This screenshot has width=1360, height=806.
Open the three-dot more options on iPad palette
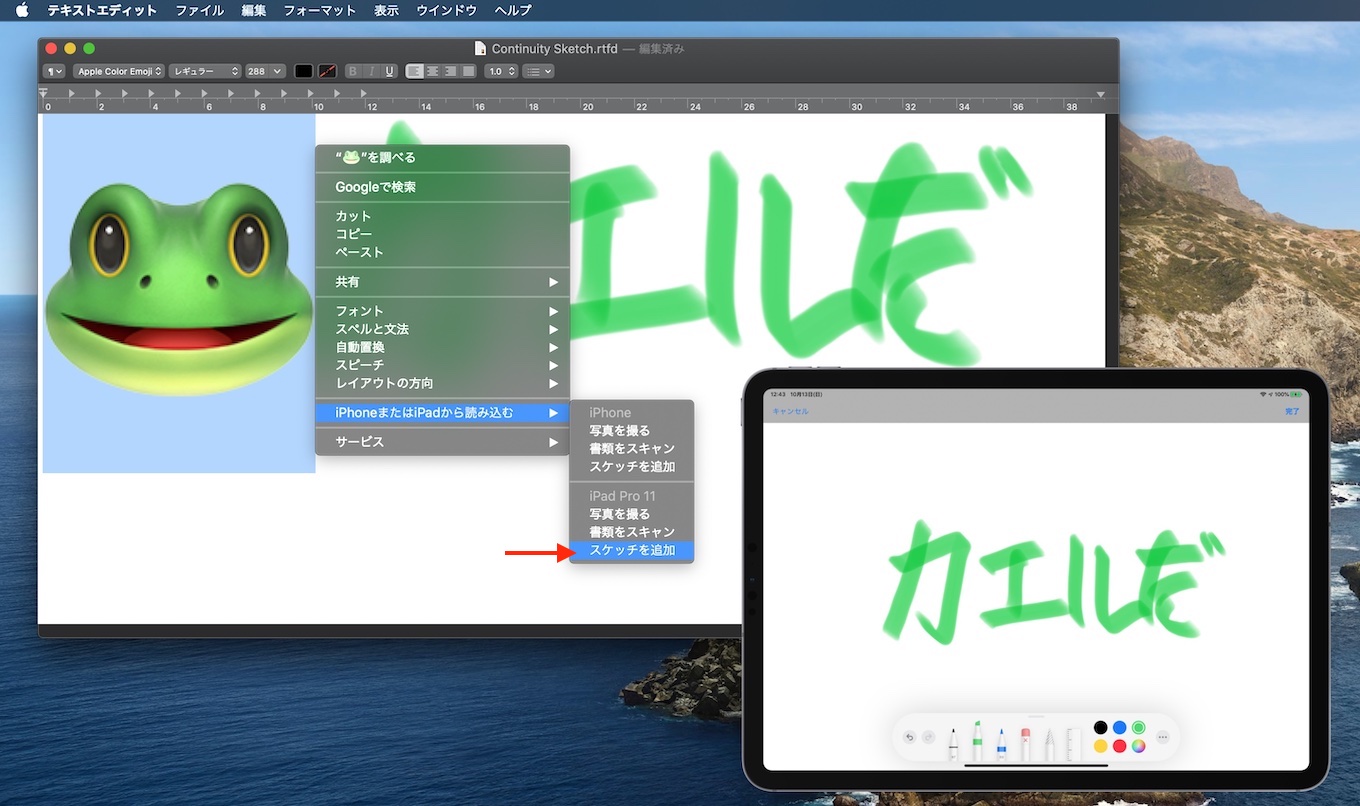[1162, 737]
